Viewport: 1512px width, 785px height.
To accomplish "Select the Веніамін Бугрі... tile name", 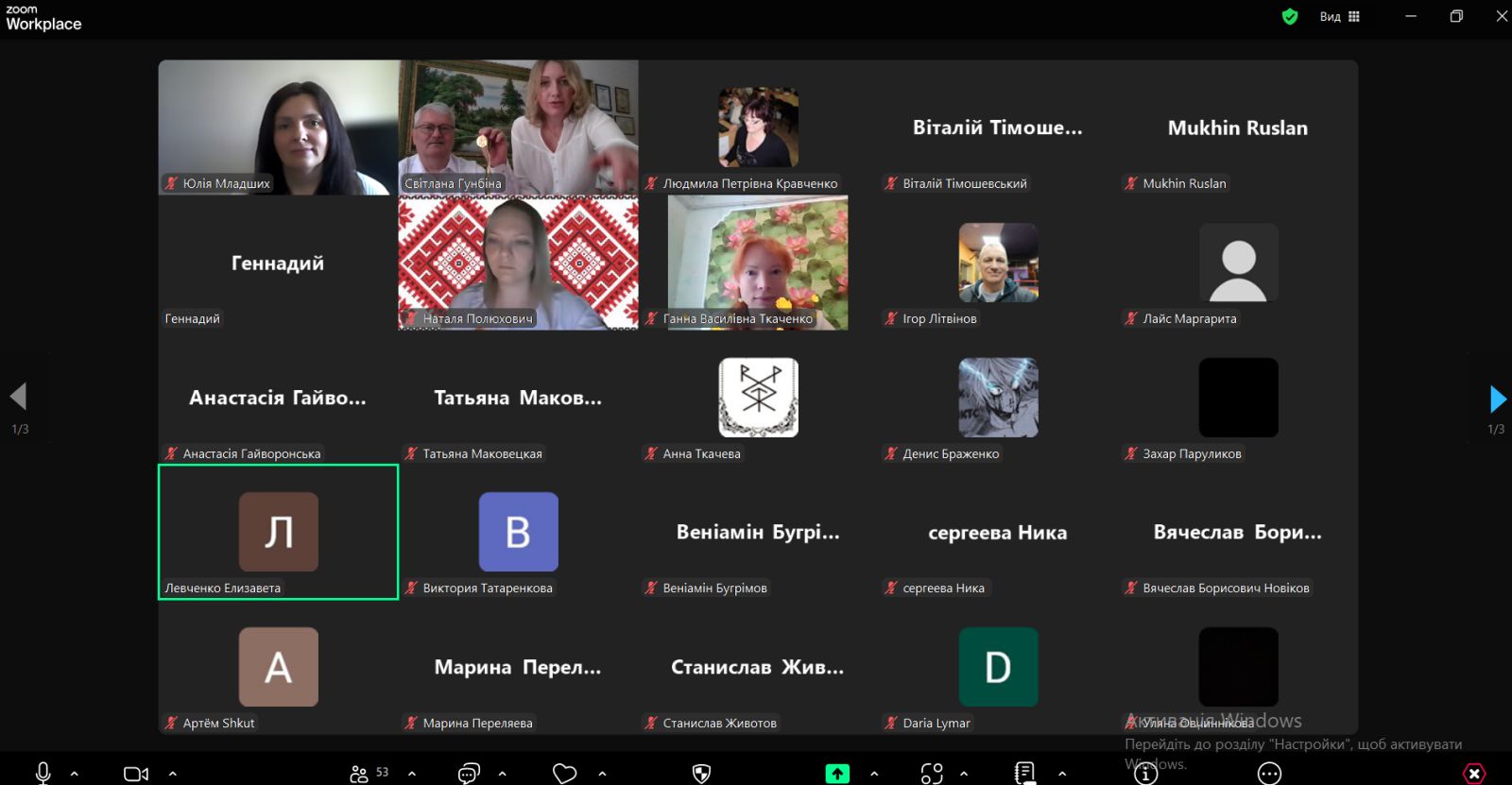I will [758, 533].
